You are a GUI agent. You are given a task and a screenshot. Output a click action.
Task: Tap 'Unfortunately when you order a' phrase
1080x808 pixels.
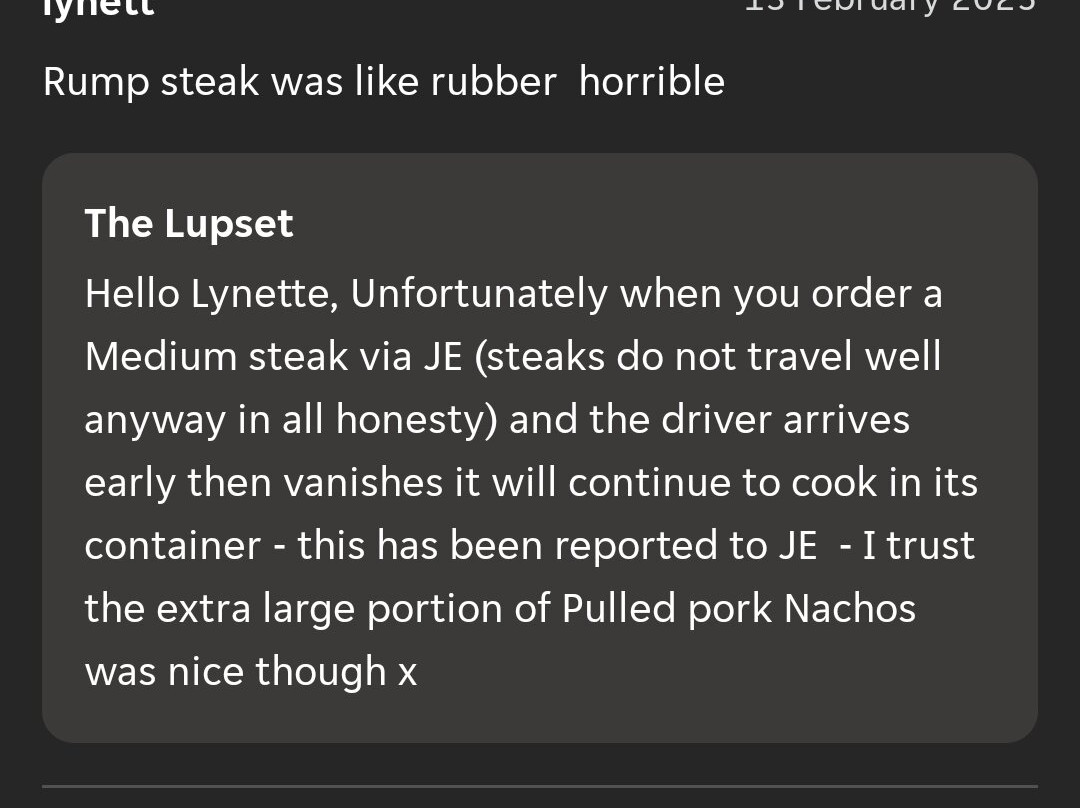coord(646,294)
